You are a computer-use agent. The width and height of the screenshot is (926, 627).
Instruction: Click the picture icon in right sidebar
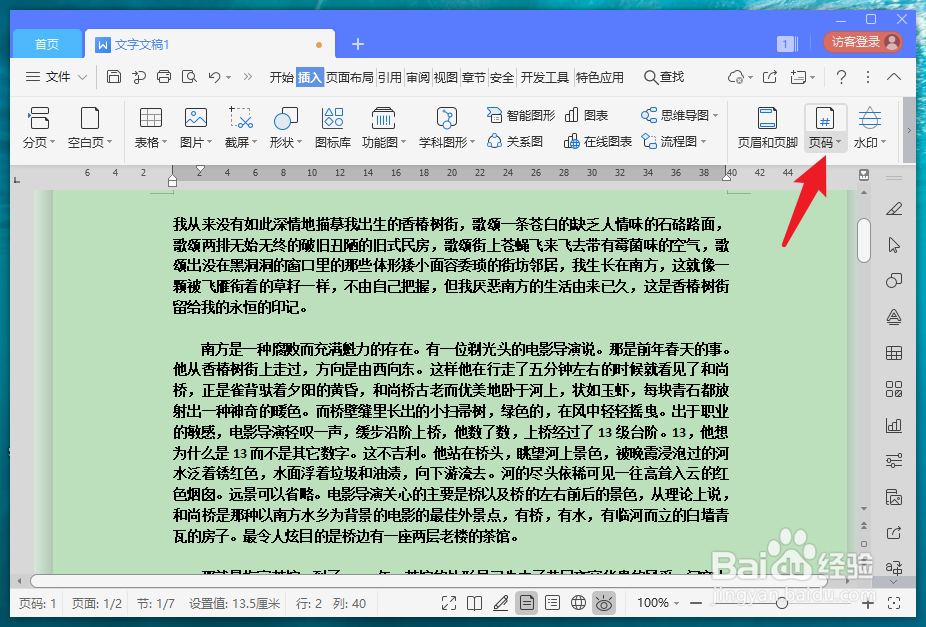[894, 497]
